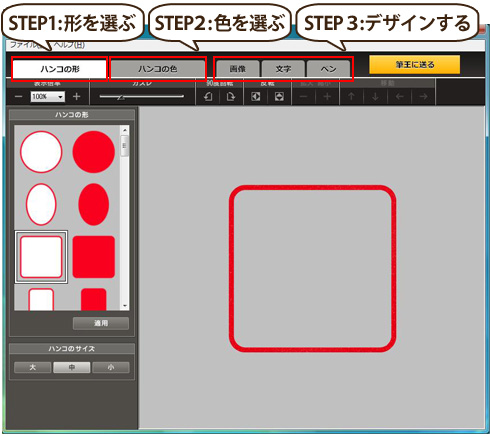Click the move left arrow icon
The image size is (490, 436).
click(x=400, y=97)
